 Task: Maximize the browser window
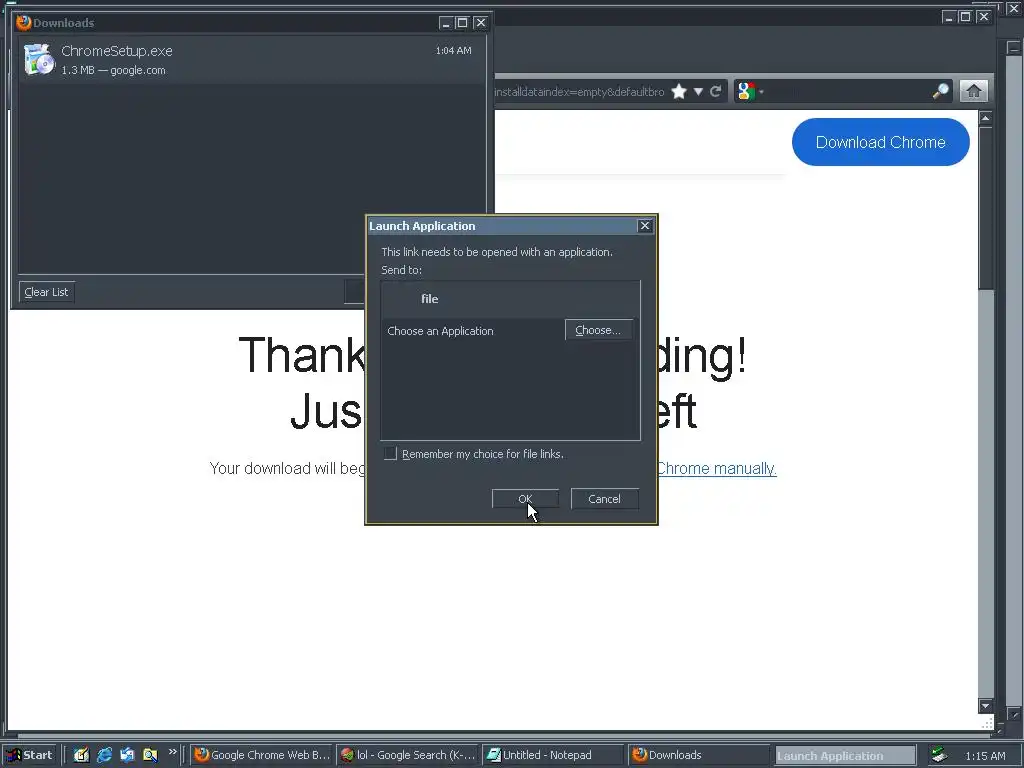[965, 17]
